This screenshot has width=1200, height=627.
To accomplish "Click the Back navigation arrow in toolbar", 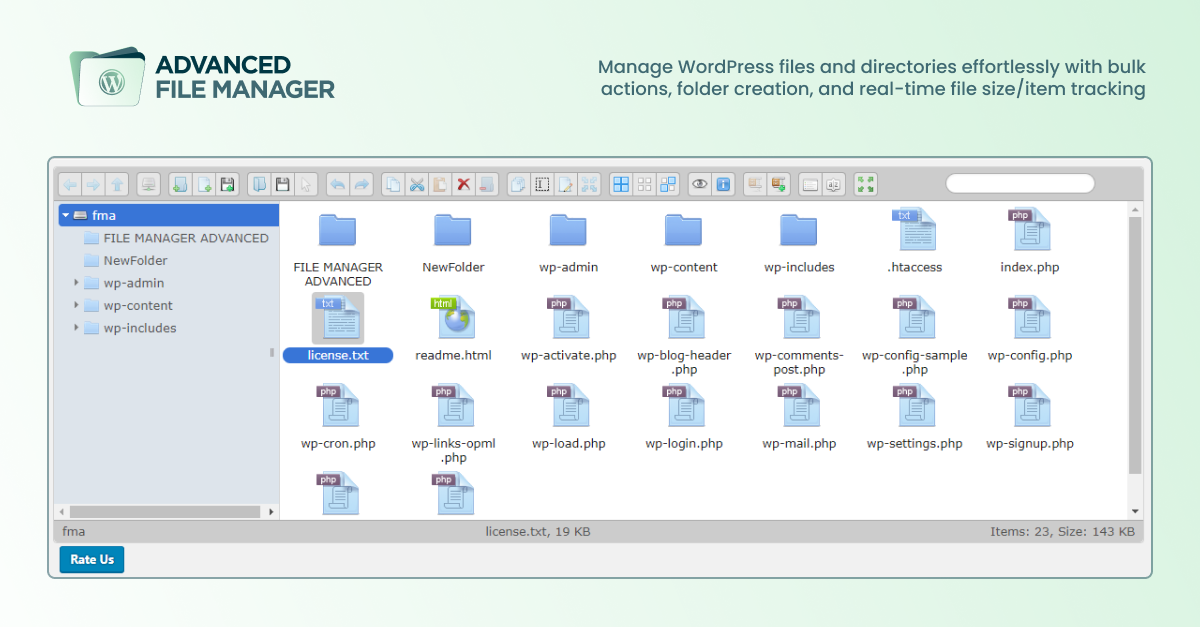I will (70, 184).
